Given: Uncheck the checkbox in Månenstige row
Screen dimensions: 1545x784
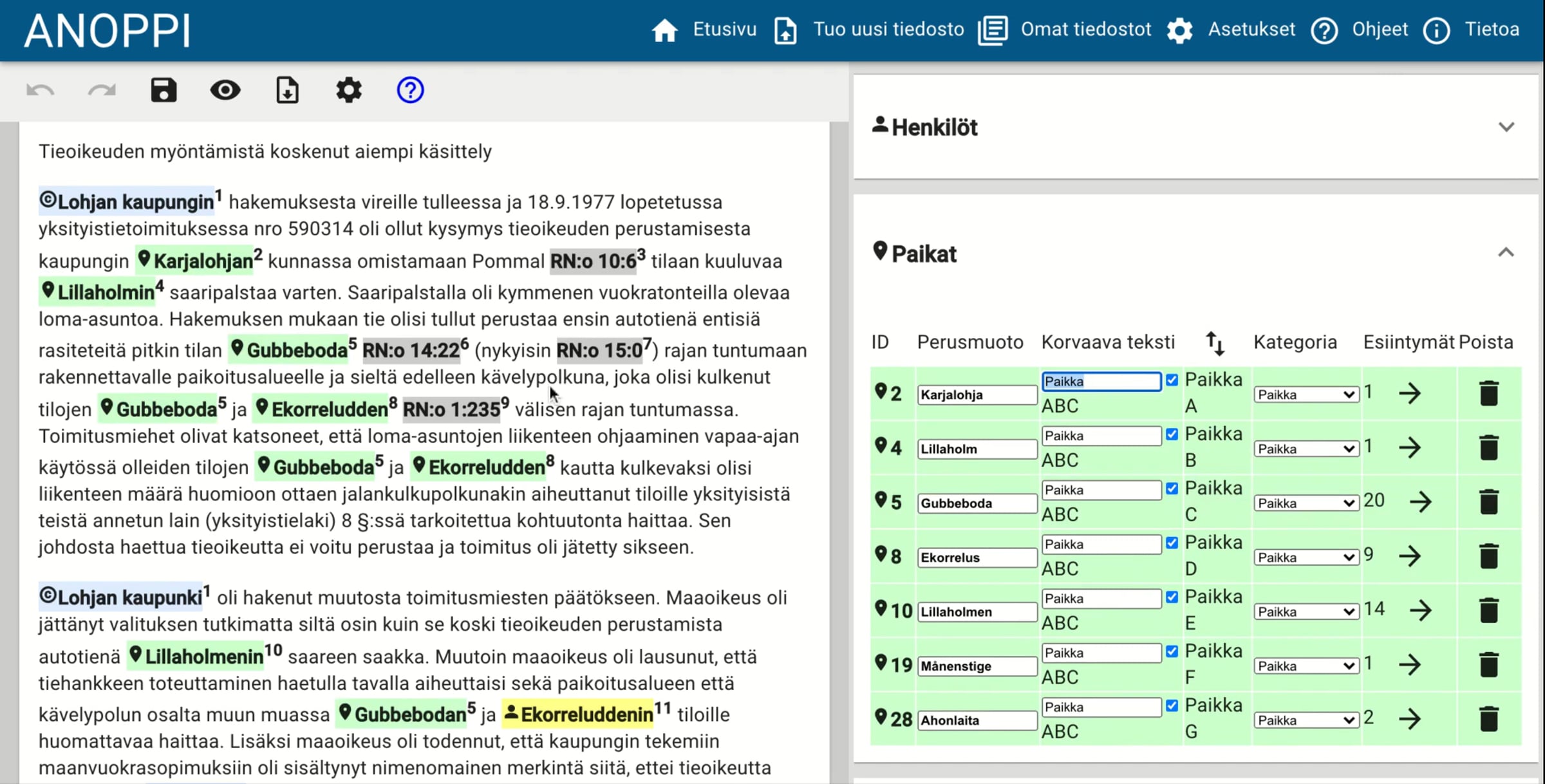Looking at the screenshot, I should pos(1172,651).
